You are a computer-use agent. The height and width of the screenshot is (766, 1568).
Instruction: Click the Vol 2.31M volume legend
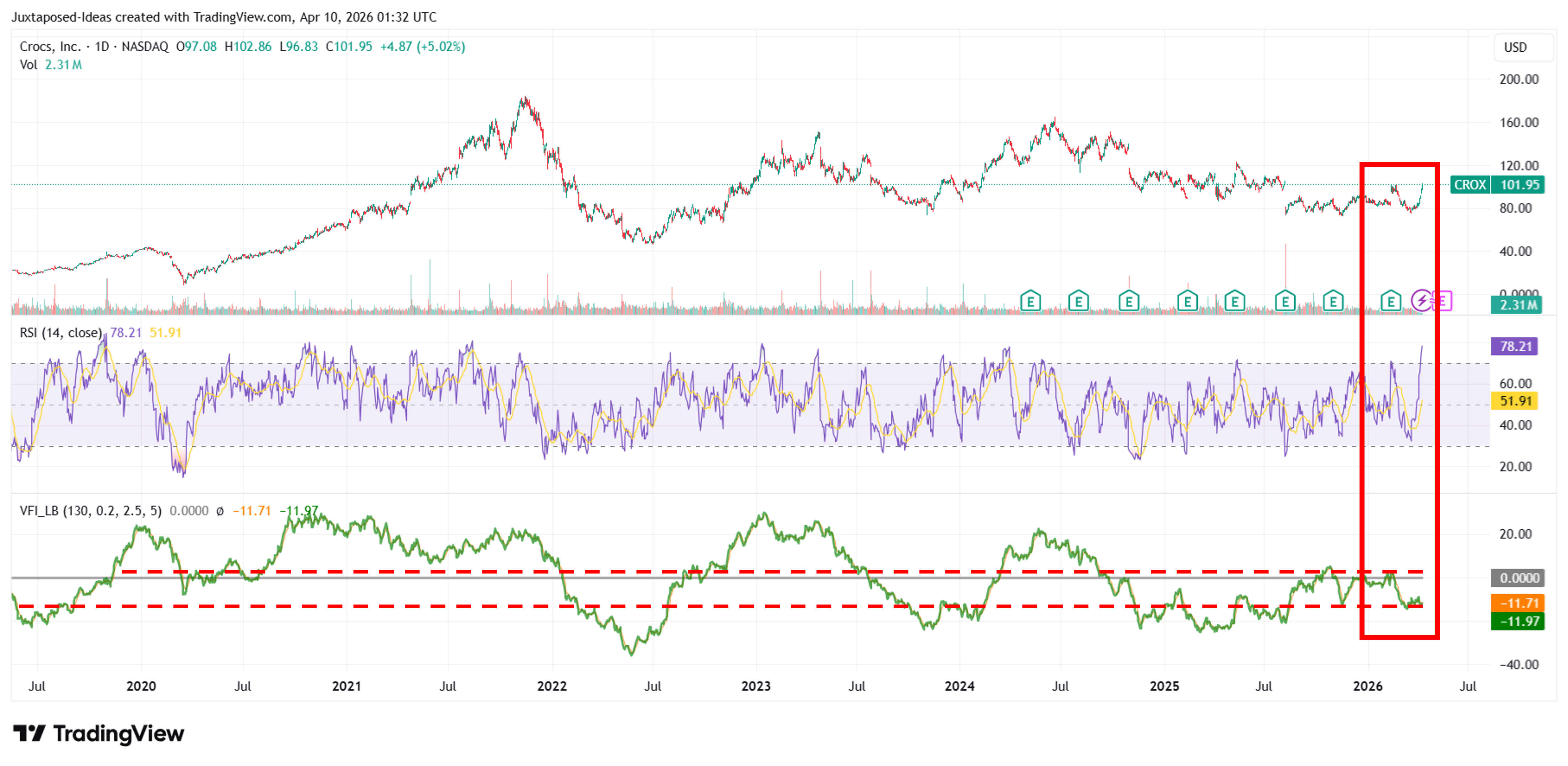[51, 65]
